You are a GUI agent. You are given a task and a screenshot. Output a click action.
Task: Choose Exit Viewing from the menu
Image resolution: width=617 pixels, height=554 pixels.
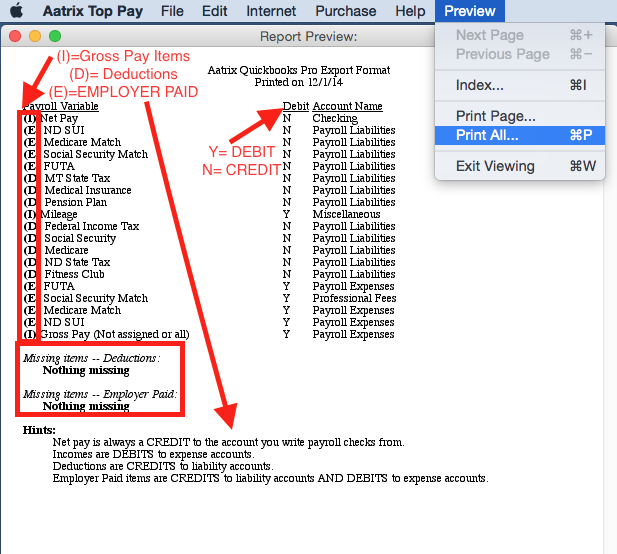[x=520, y=166]
